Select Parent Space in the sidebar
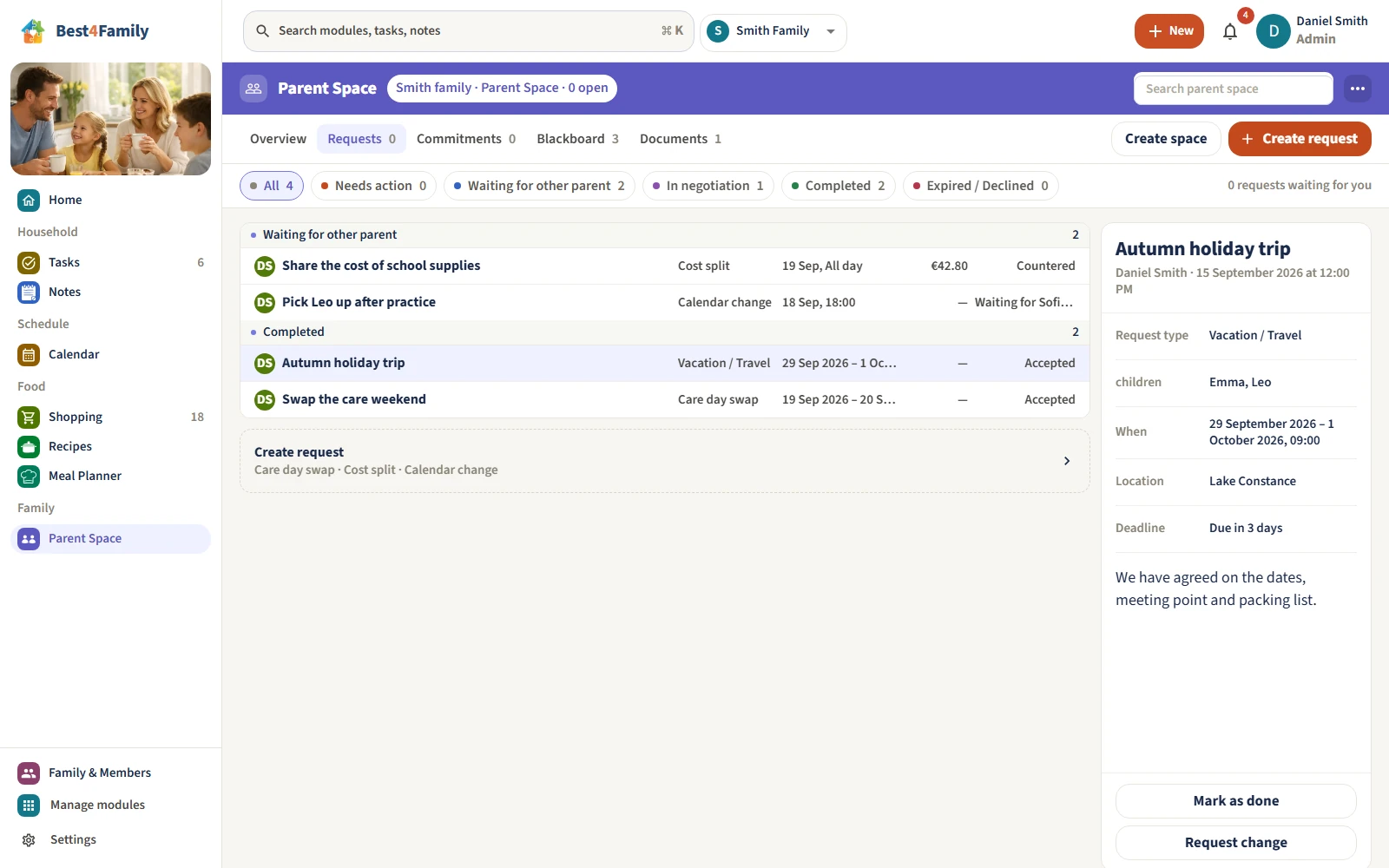Image resolution: width=1389 pixels, height=868 pixels. pyautogui.click(x=110, y=538)
